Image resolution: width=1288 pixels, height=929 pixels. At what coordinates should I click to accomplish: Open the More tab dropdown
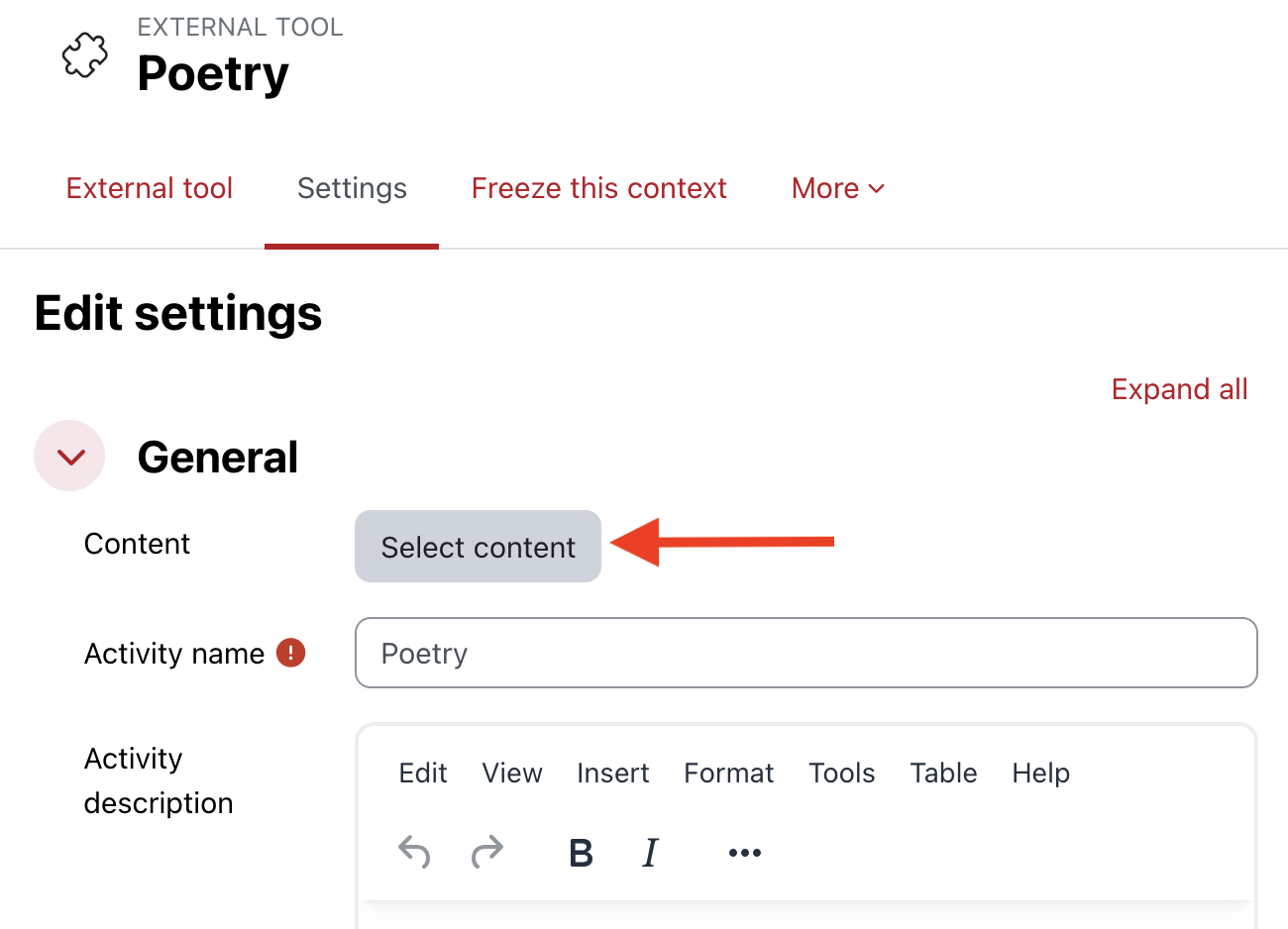point(837,188)
